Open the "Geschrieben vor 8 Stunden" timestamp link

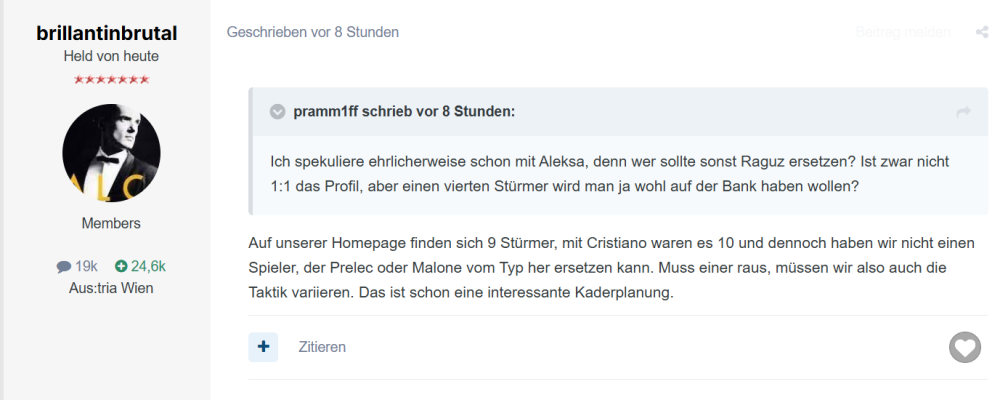[x=313, y=32]
